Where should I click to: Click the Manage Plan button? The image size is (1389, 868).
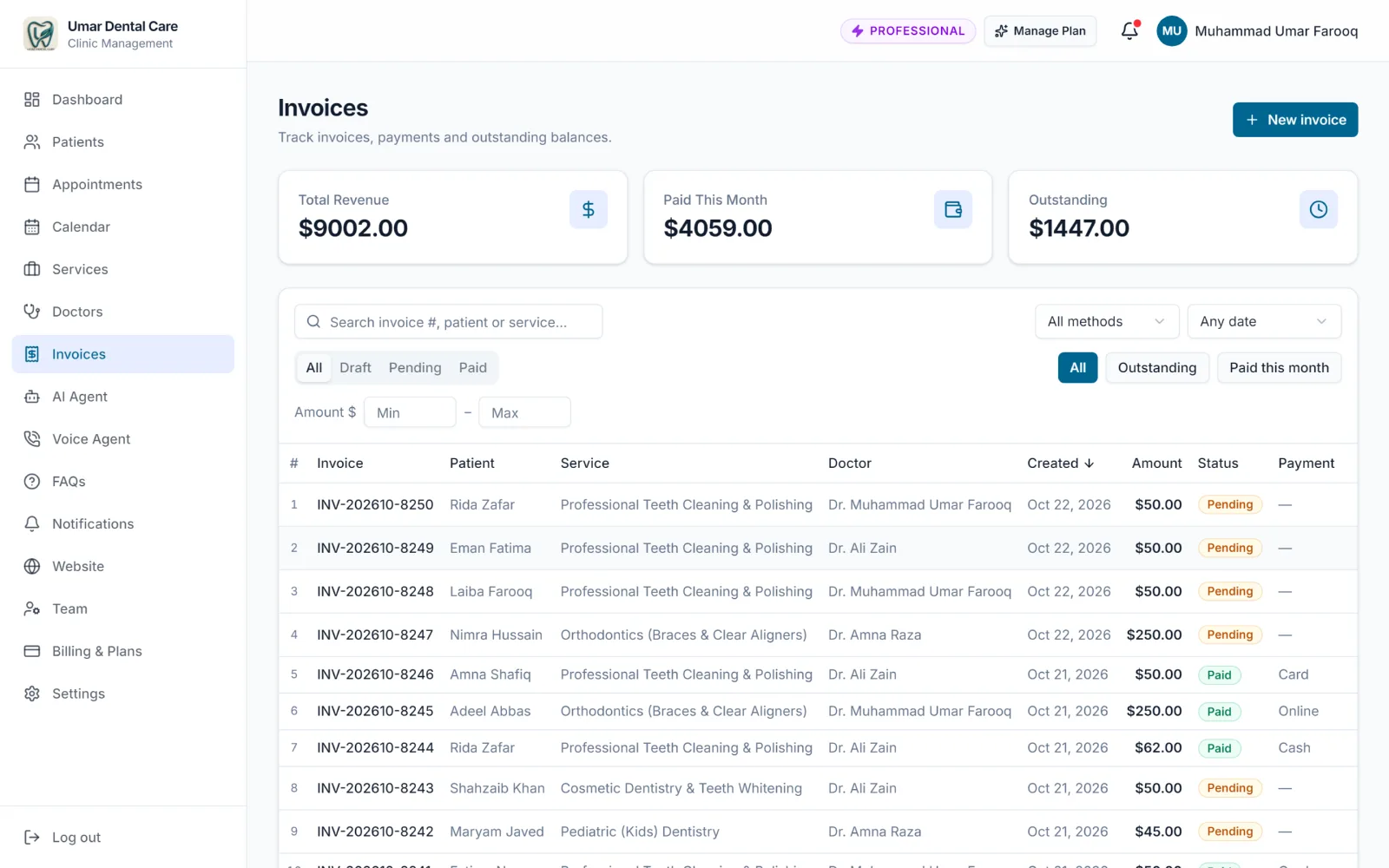(x=1040, y=31)
